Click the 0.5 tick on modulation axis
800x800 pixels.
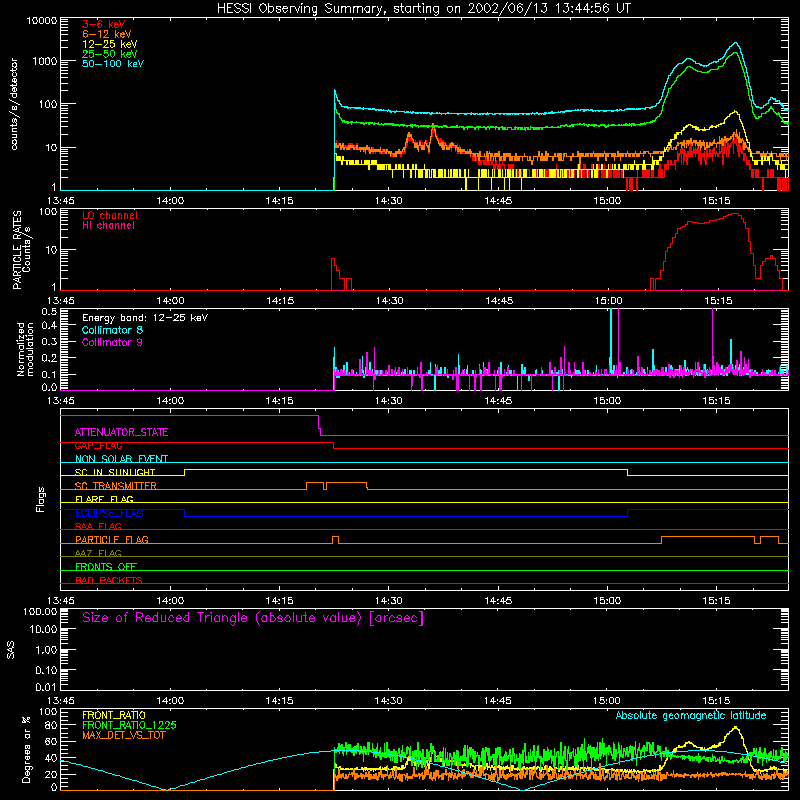(x=49, y=311)
